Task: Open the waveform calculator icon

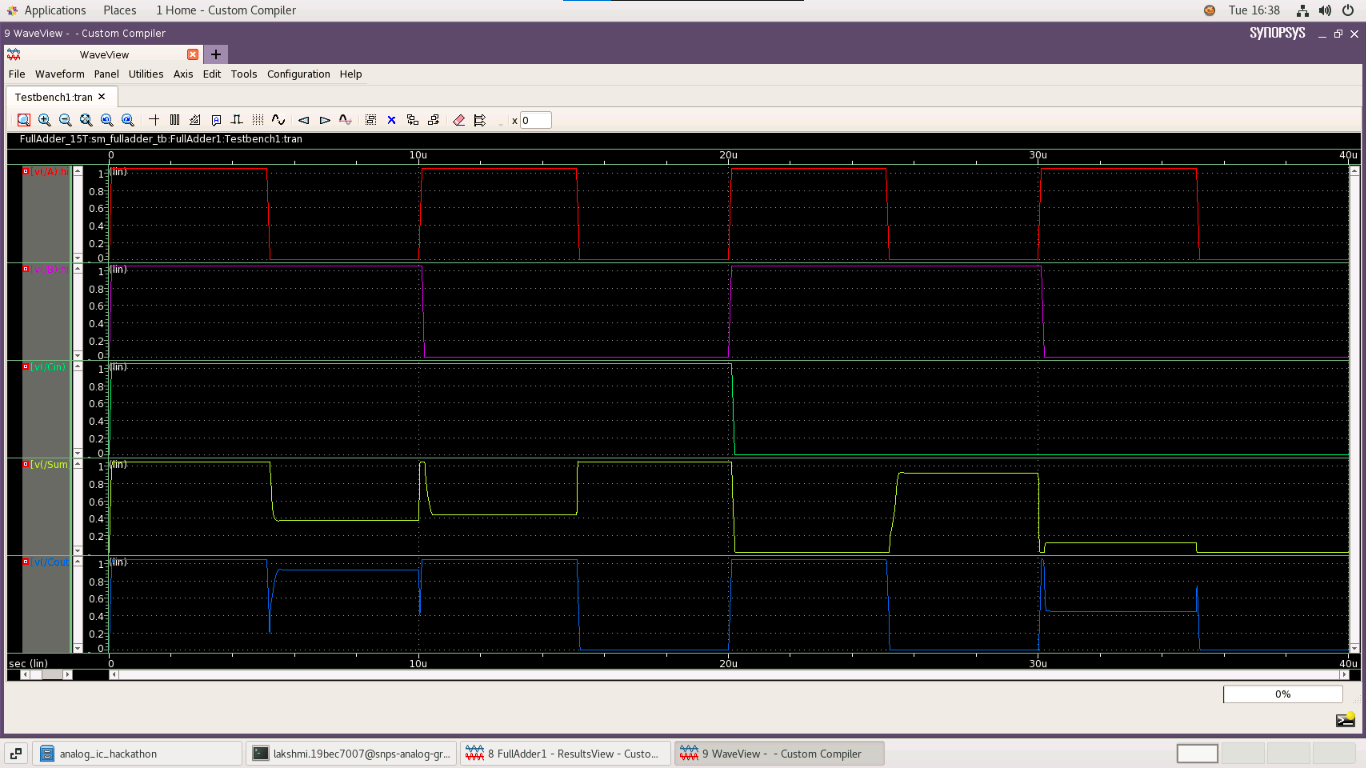Action: (193, 119)
